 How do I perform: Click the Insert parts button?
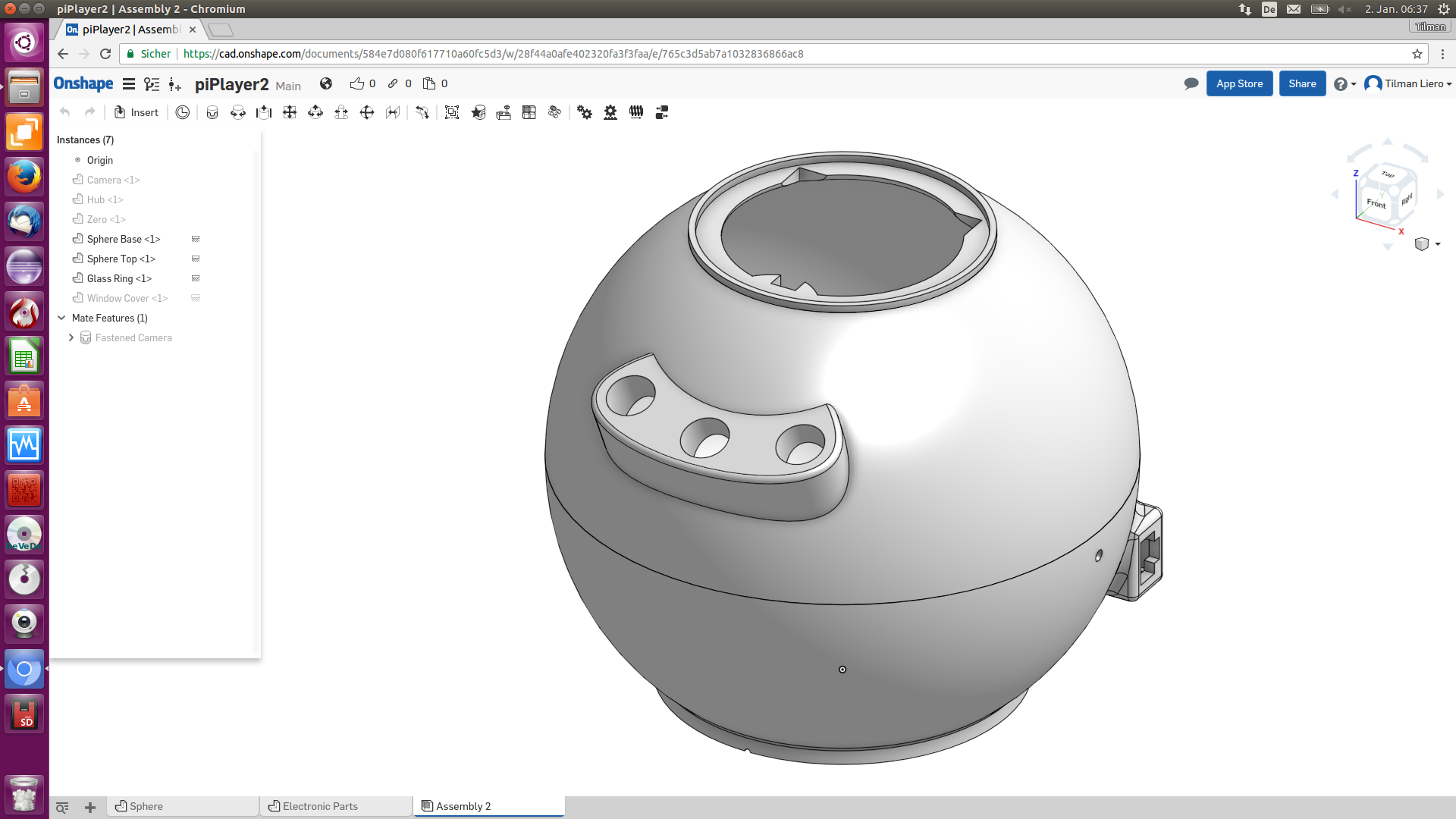click(x=136, y=112)
